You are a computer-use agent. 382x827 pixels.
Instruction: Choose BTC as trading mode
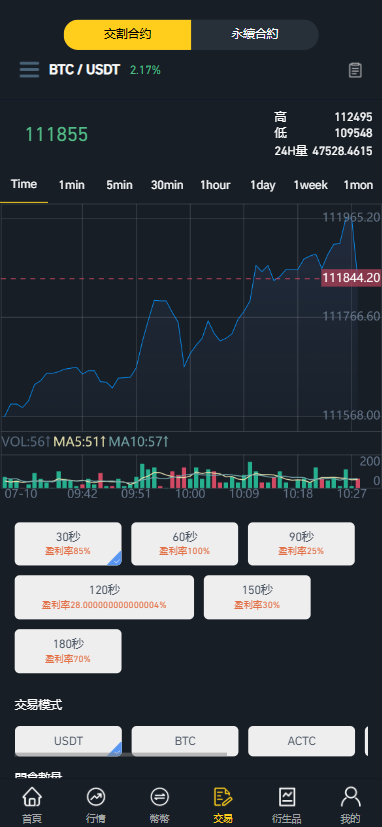click(x=185, y=741)
